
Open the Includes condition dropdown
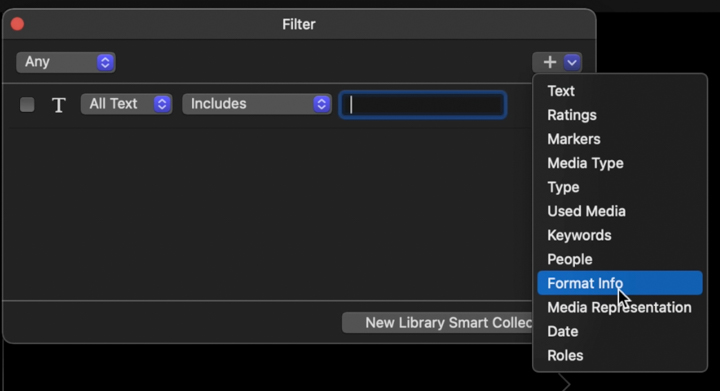pyautogui.click(x=257, y=104)
